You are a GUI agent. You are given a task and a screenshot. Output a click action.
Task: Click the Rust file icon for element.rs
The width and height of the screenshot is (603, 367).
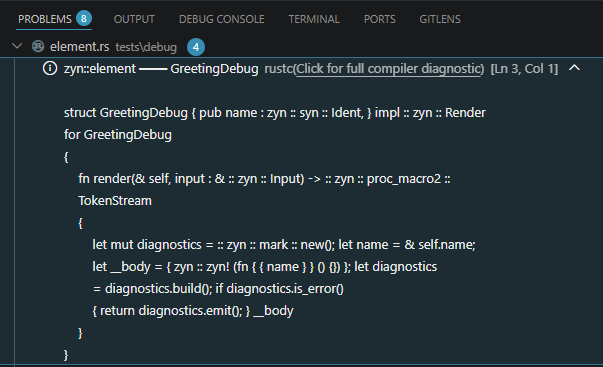click(38, 46)
